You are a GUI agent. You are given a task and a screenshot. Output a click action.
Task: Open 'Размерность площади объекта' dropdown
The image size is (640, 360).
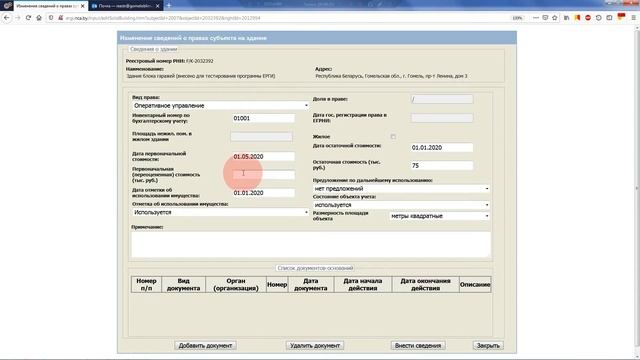[440, 216]
